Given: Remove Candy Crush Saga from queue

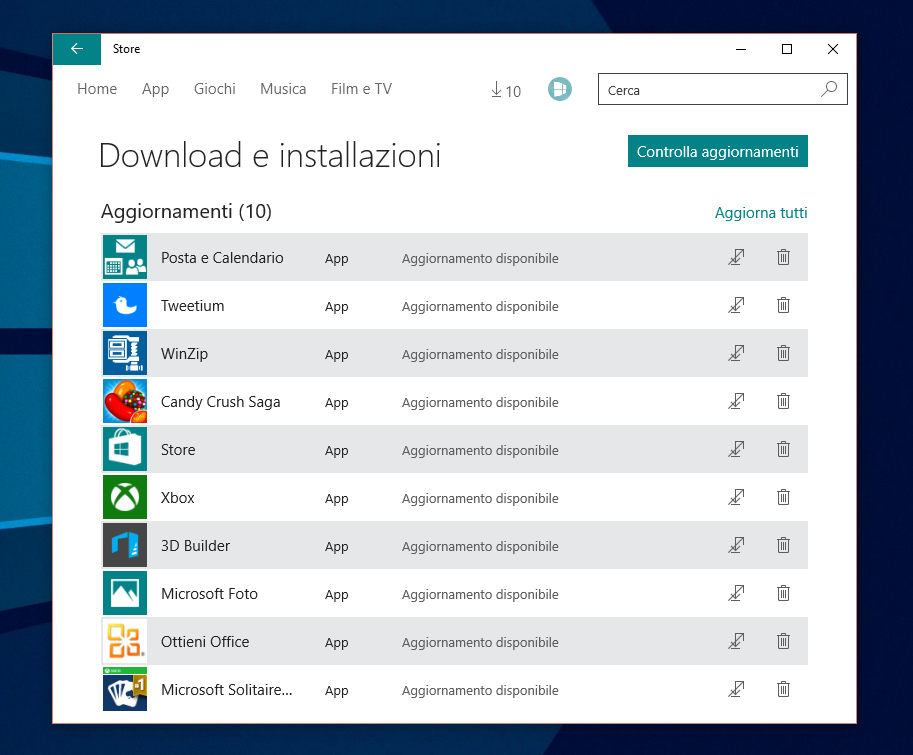Looking at the screenshot, I should [x=783, y=401].
